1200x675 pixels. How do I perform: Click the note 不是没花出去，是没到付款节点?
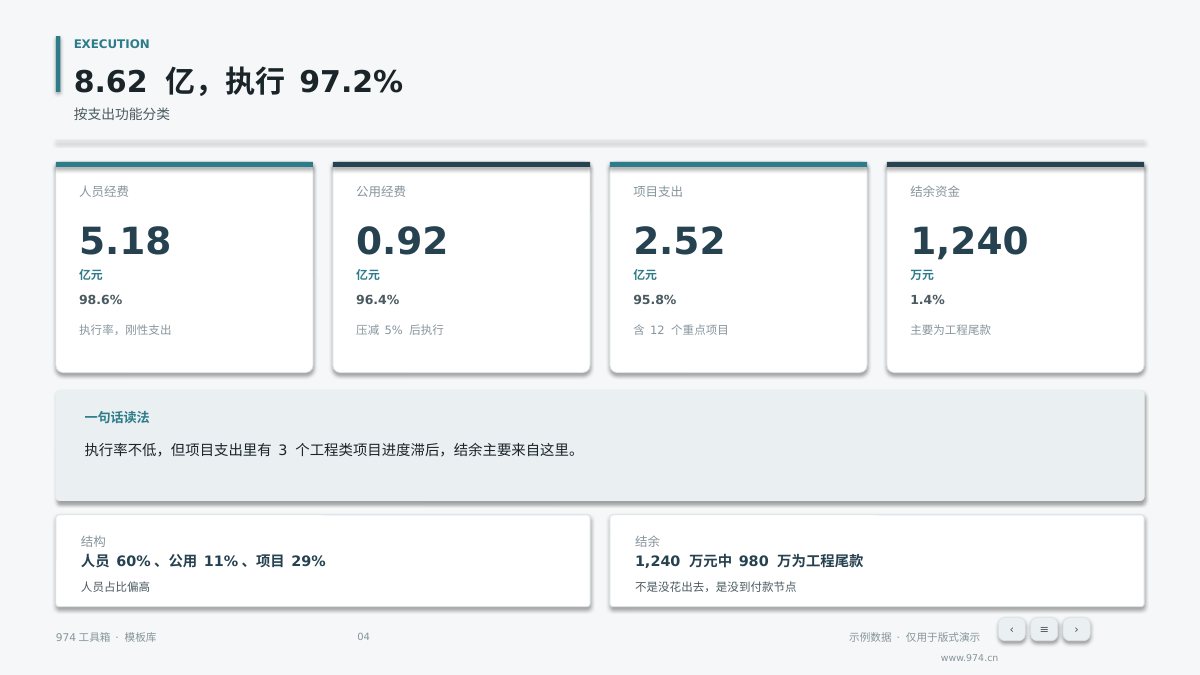(716, 587)
